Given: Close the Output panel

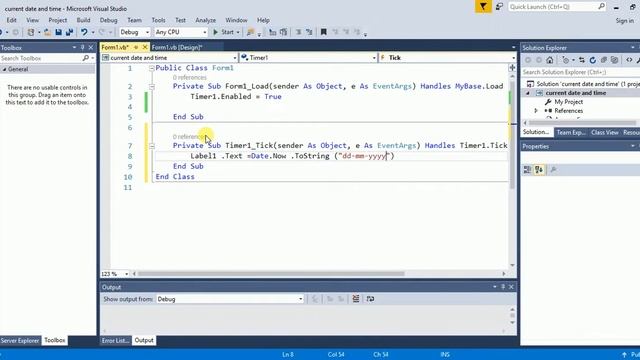Looking at the screenshot, I should pyautogui.click(x=511, y=287).
